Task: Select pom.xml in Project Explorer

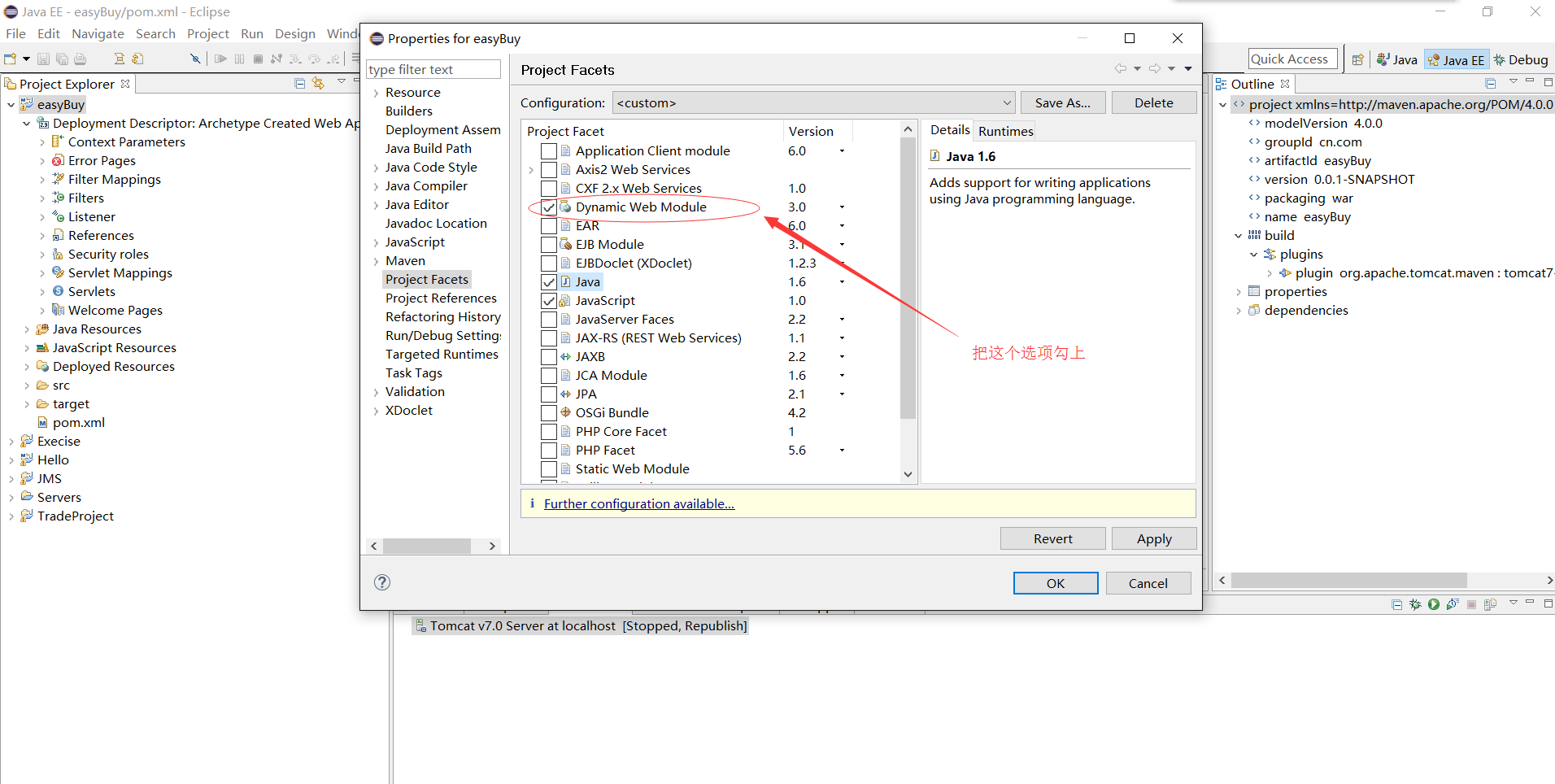Action: 78,423
